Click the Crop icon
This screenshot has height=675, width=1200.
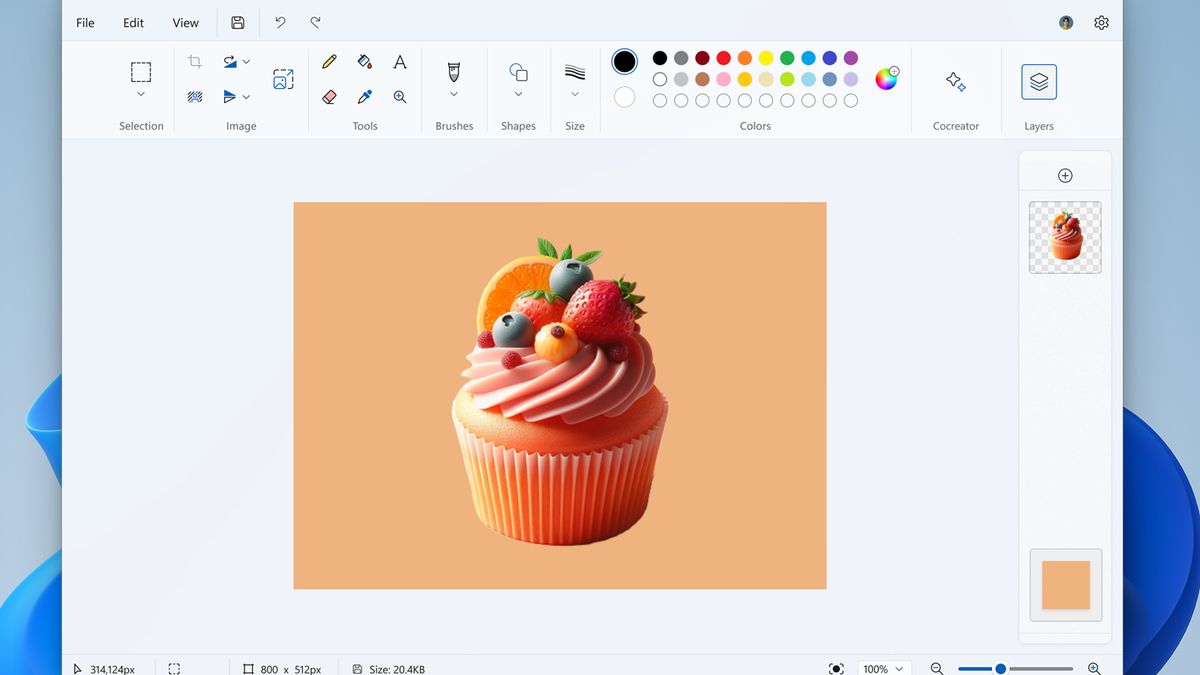tap(195, 62)
